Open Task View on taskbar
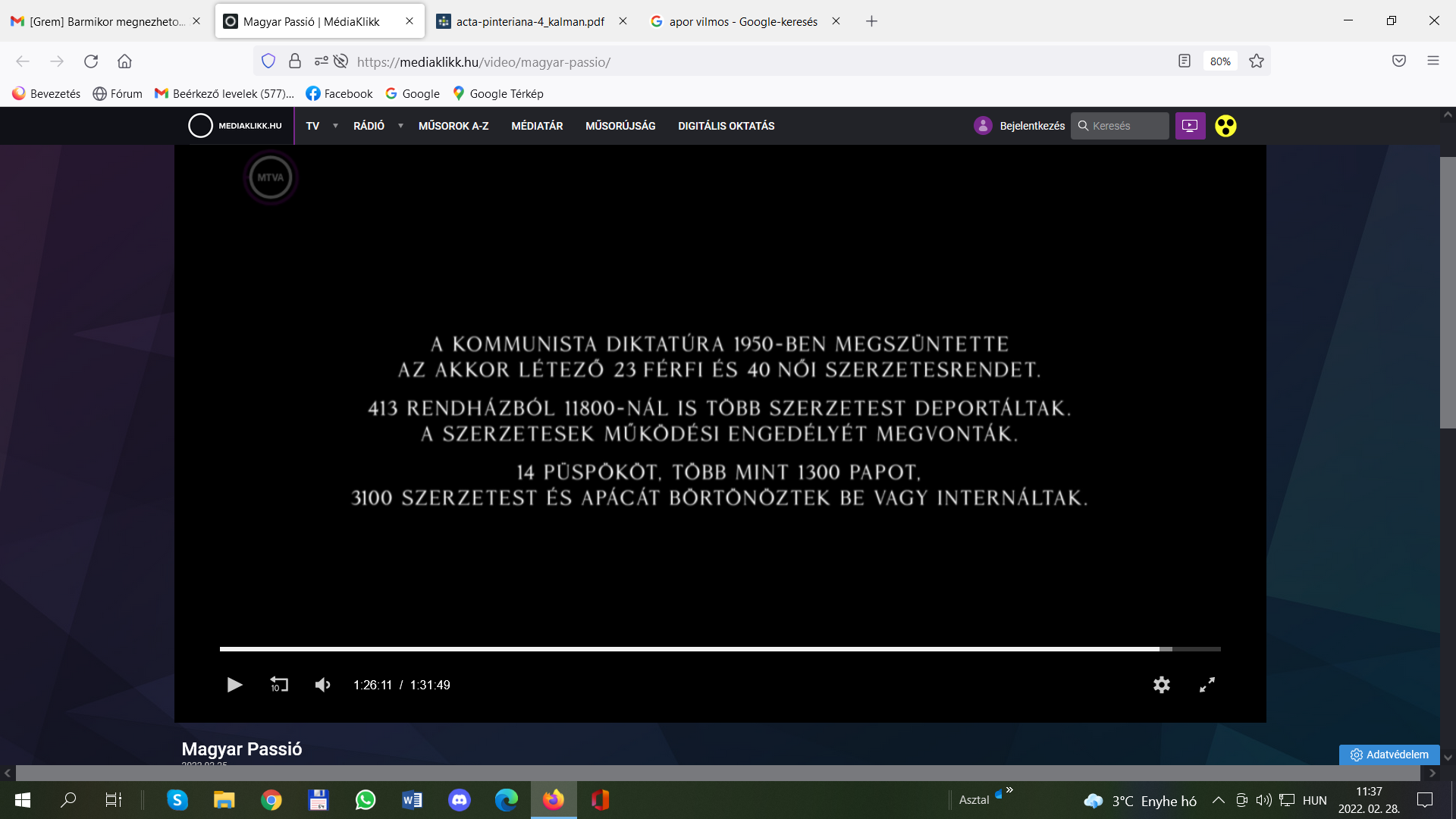Image resolution: width=1456 pixels, height=819 pixels. 114,800
